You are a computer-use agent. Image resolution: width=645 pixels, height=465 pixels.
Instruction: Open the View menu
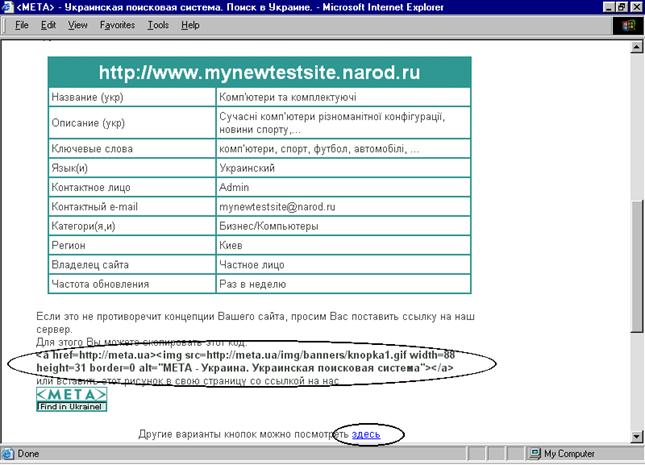point(77,25)
